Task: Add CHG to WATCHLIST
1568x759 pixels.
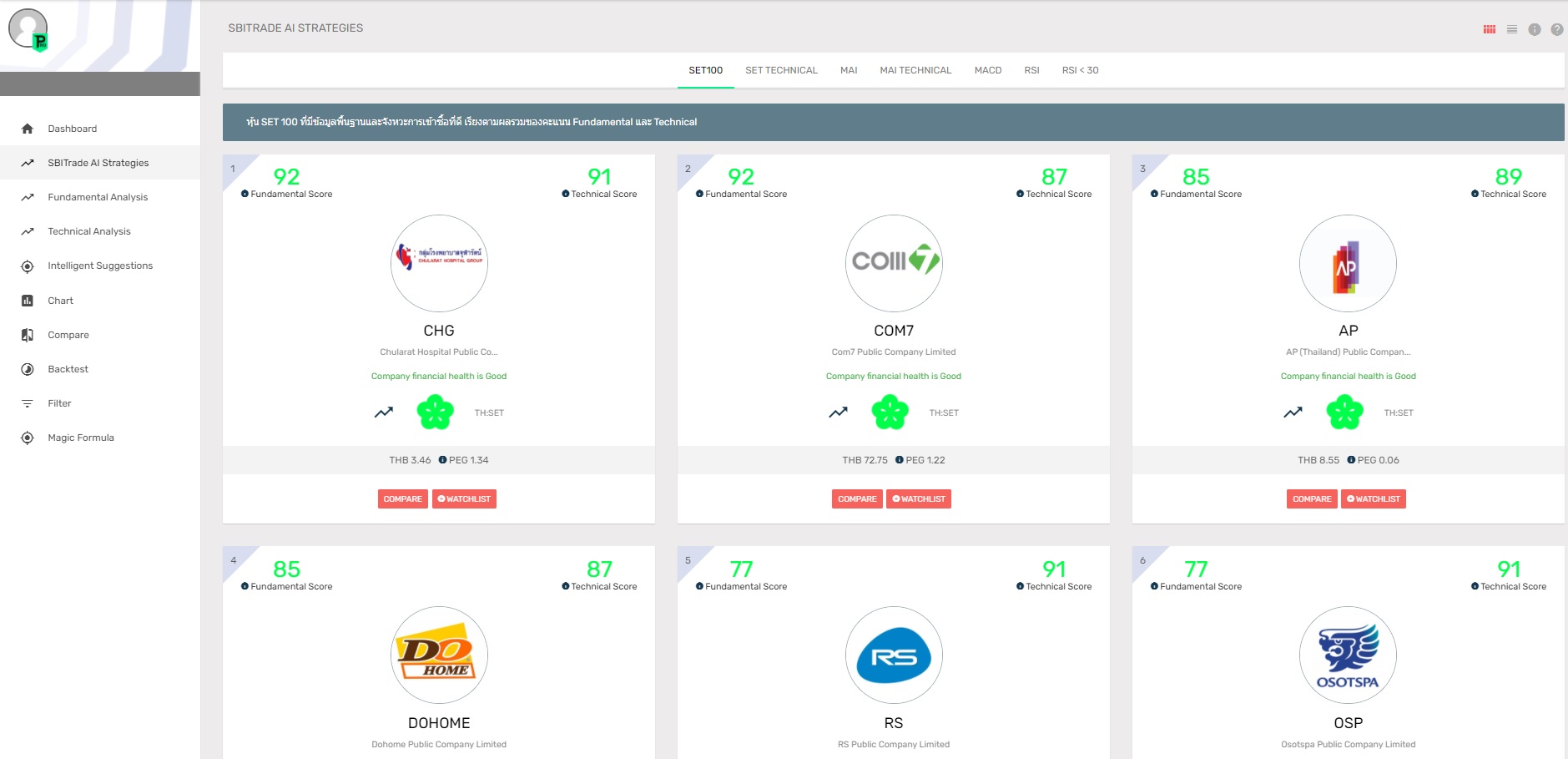Action: (x=464, y=499)
